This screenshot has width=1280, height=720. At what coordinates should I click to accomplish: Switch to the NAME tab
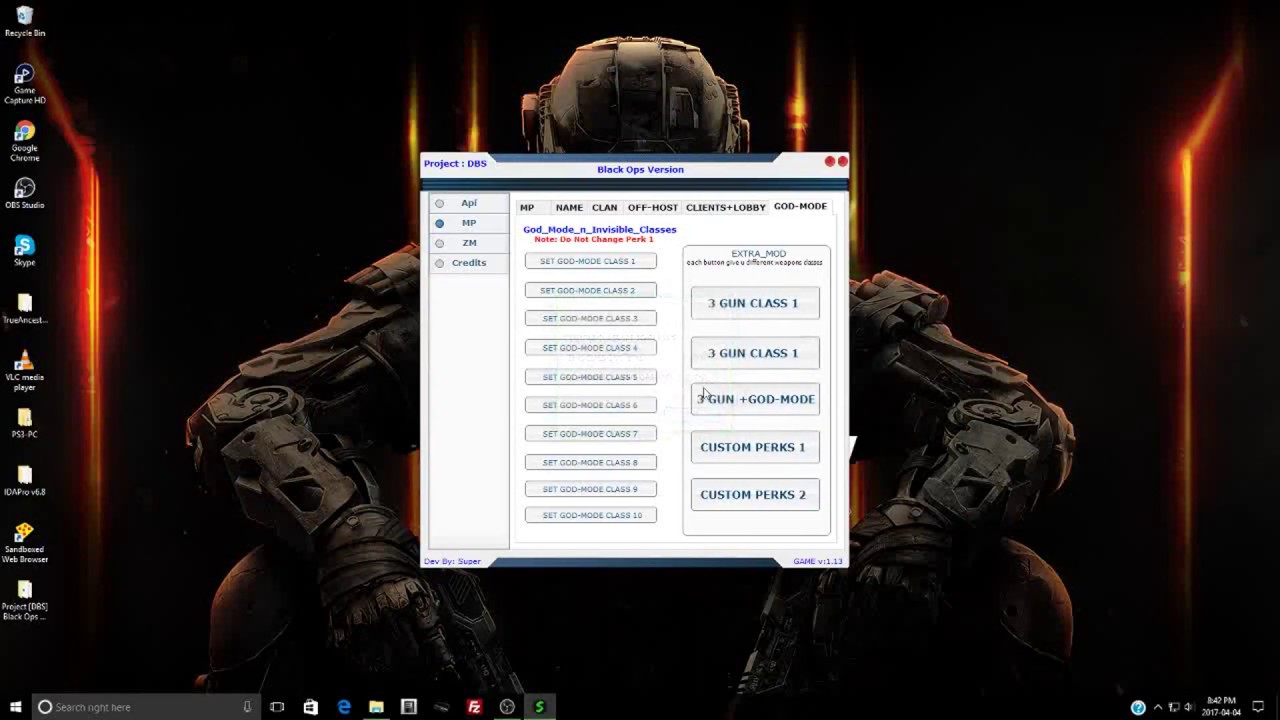coord(569,207)
